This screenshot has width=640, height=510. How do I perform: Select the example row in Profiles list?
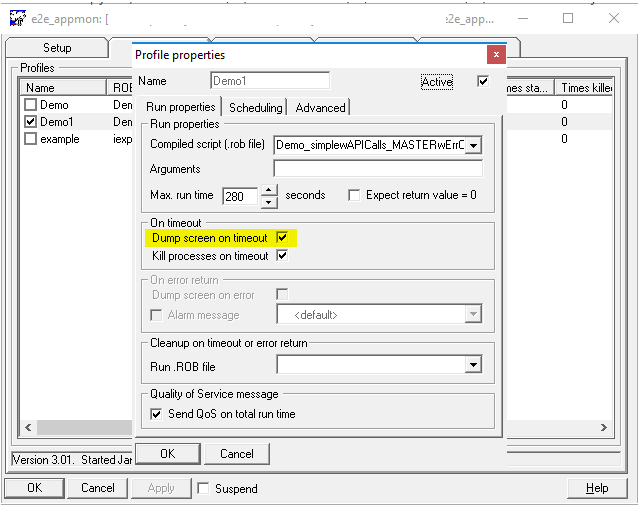point(60,139)
